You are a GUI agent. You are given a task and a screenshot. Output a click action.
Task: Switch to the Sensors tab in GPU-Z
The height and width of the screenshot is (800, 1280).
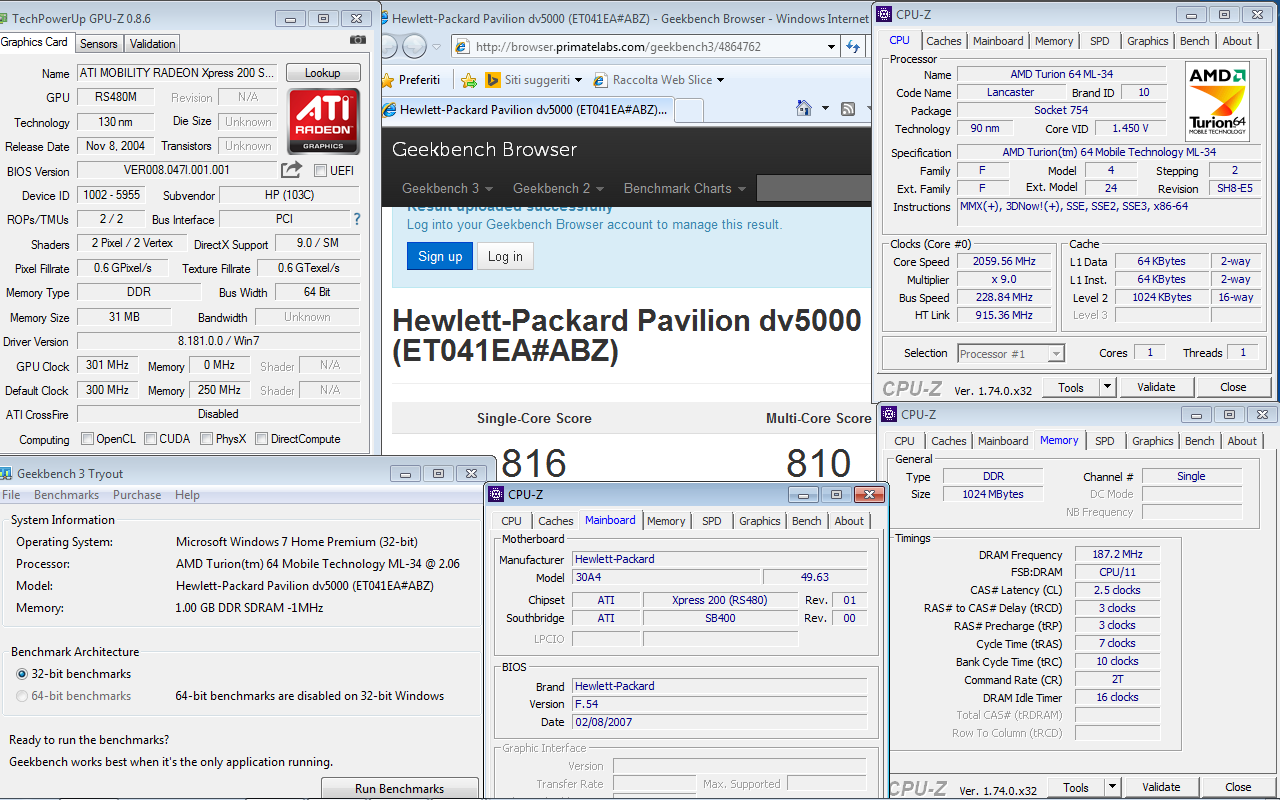tap(99, 43)
